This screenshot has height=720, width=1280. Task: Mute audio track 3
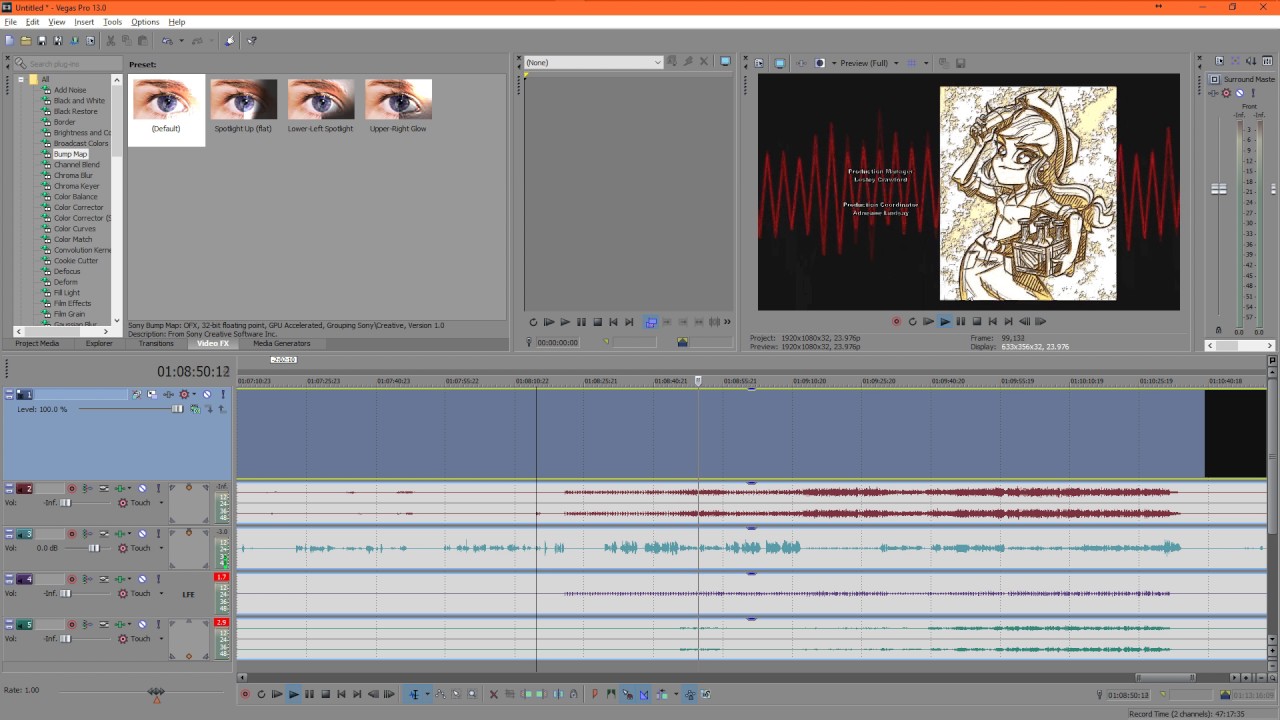tap(142, 533)
